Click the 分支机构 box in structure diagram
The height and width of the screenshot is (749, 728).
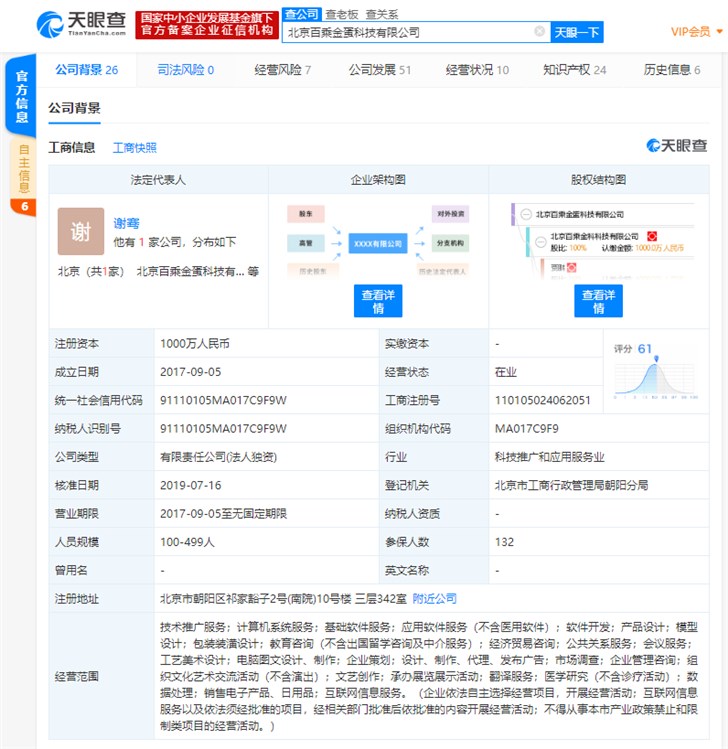450,243
